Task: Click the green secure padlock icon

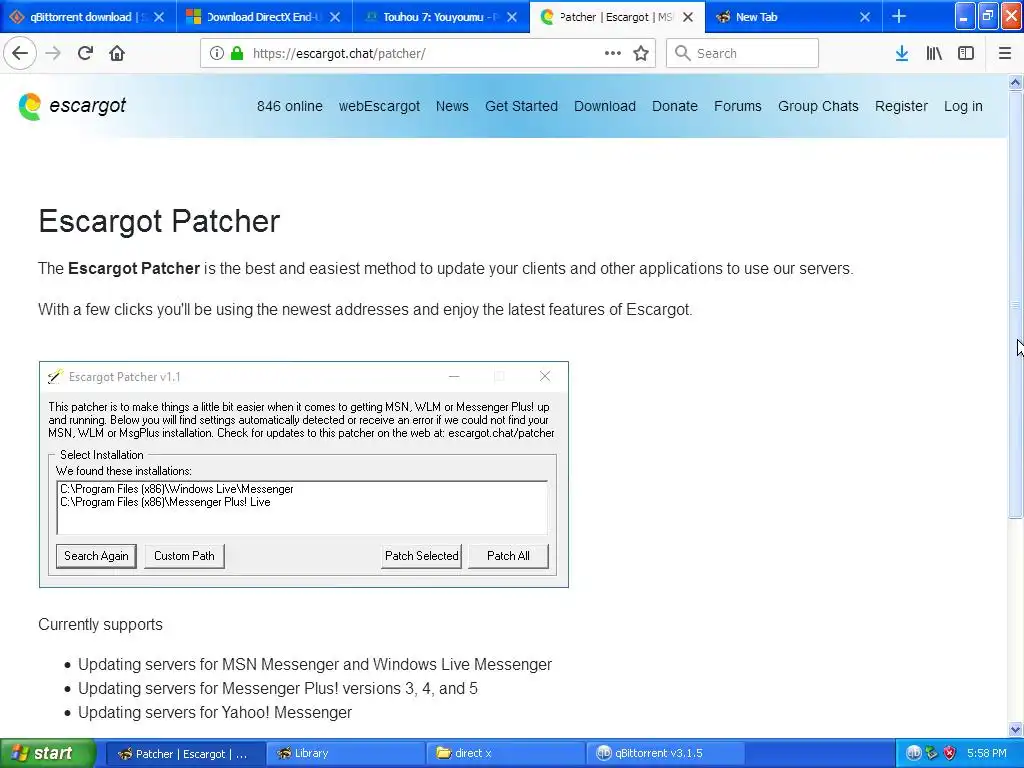Action: pos(236,53)
